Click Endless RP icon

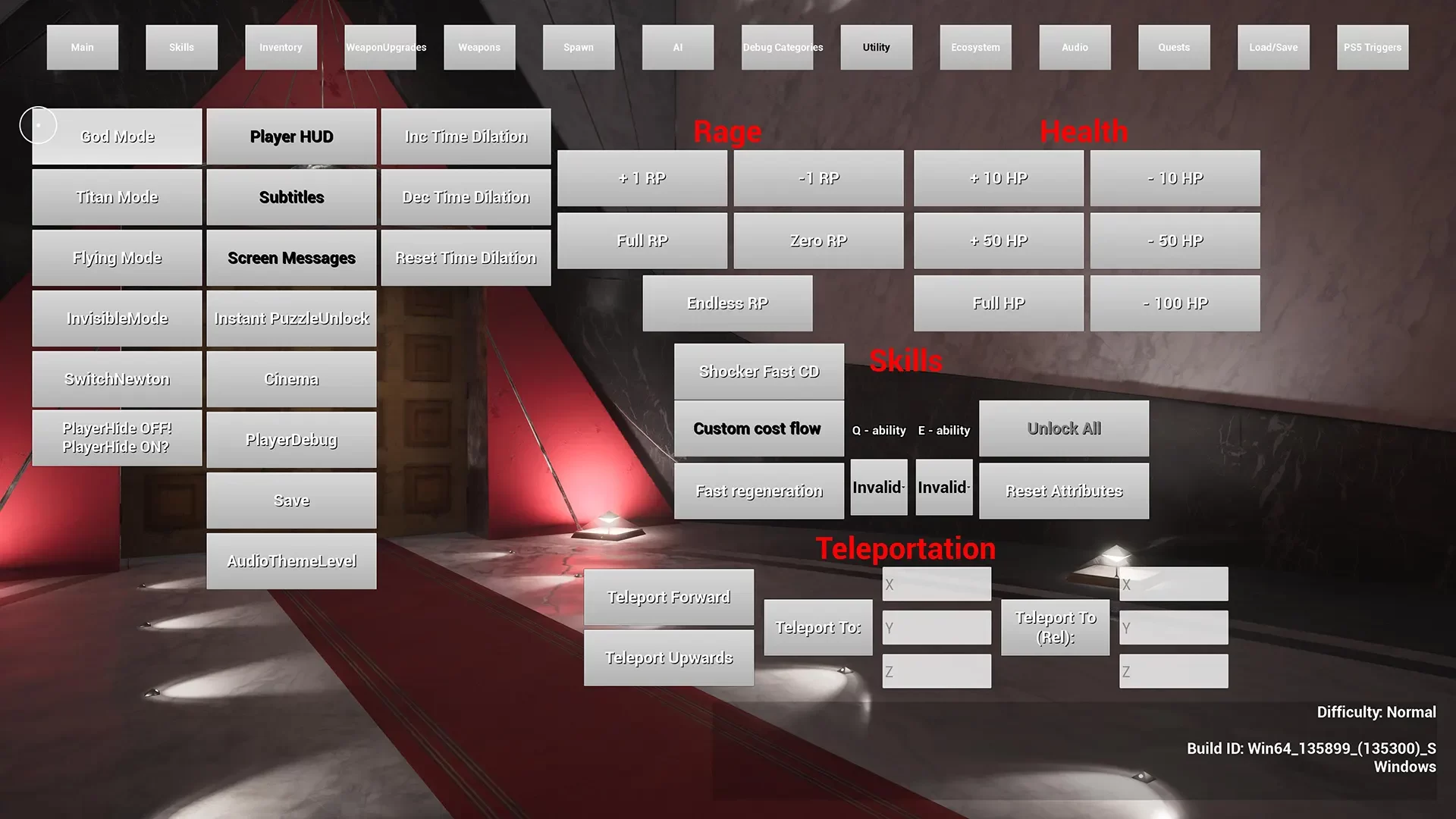728,303
